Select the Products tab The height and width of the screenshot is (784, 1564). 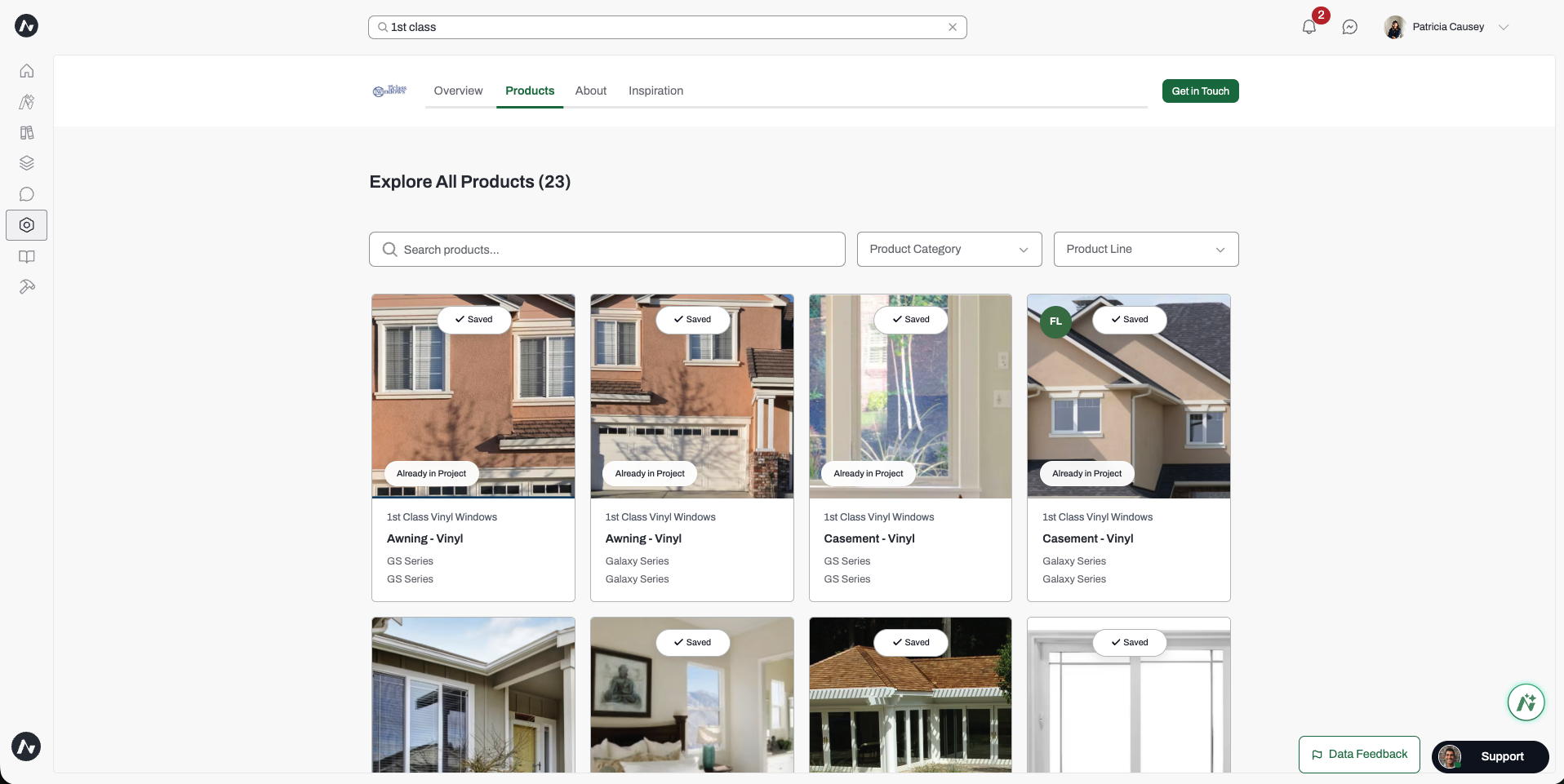click(530, 91)
